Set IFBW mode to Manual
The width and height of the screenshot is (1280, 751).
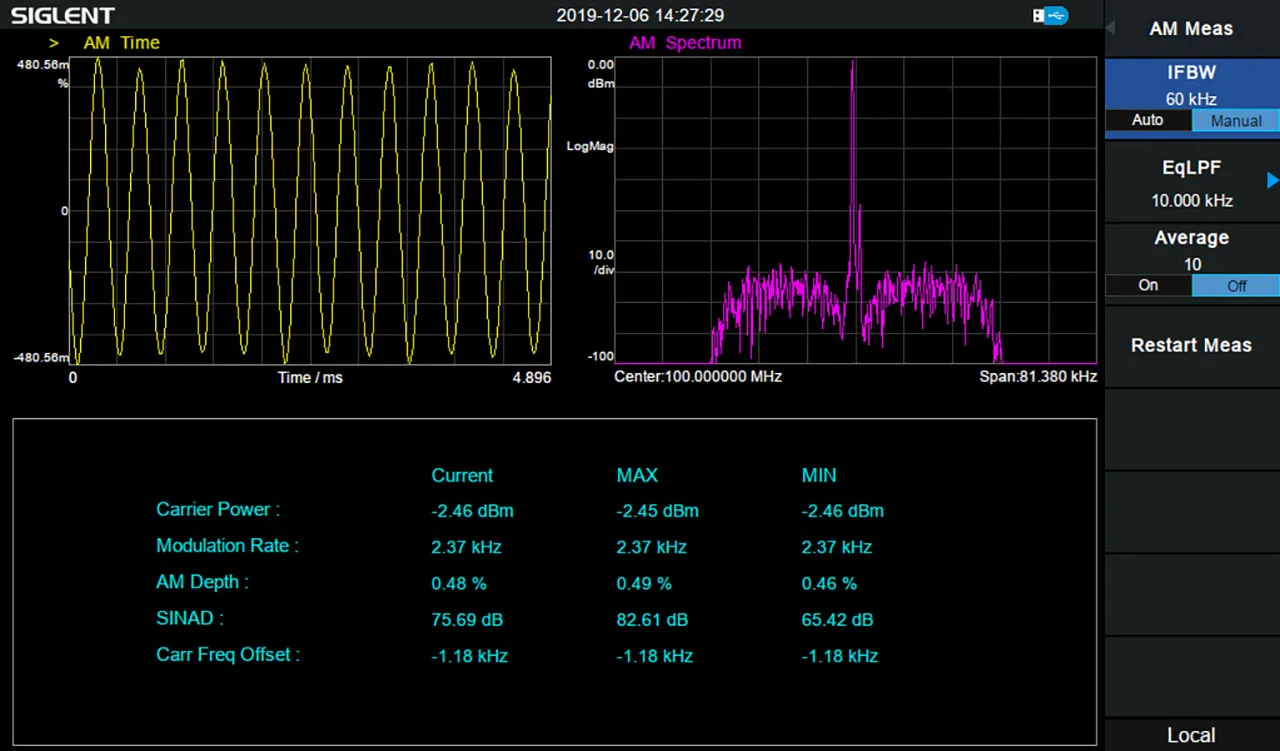point(1236,120)
